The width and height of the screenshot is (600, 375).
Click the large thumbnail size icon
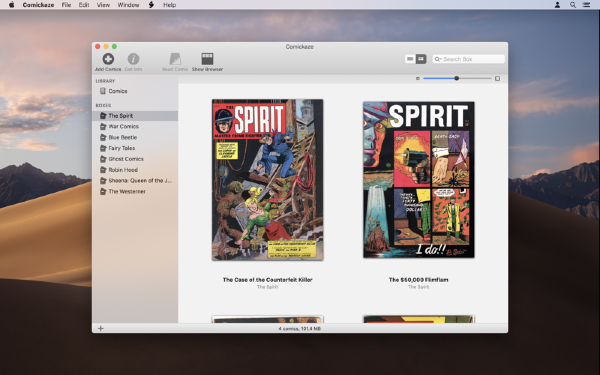coord(497,78)
